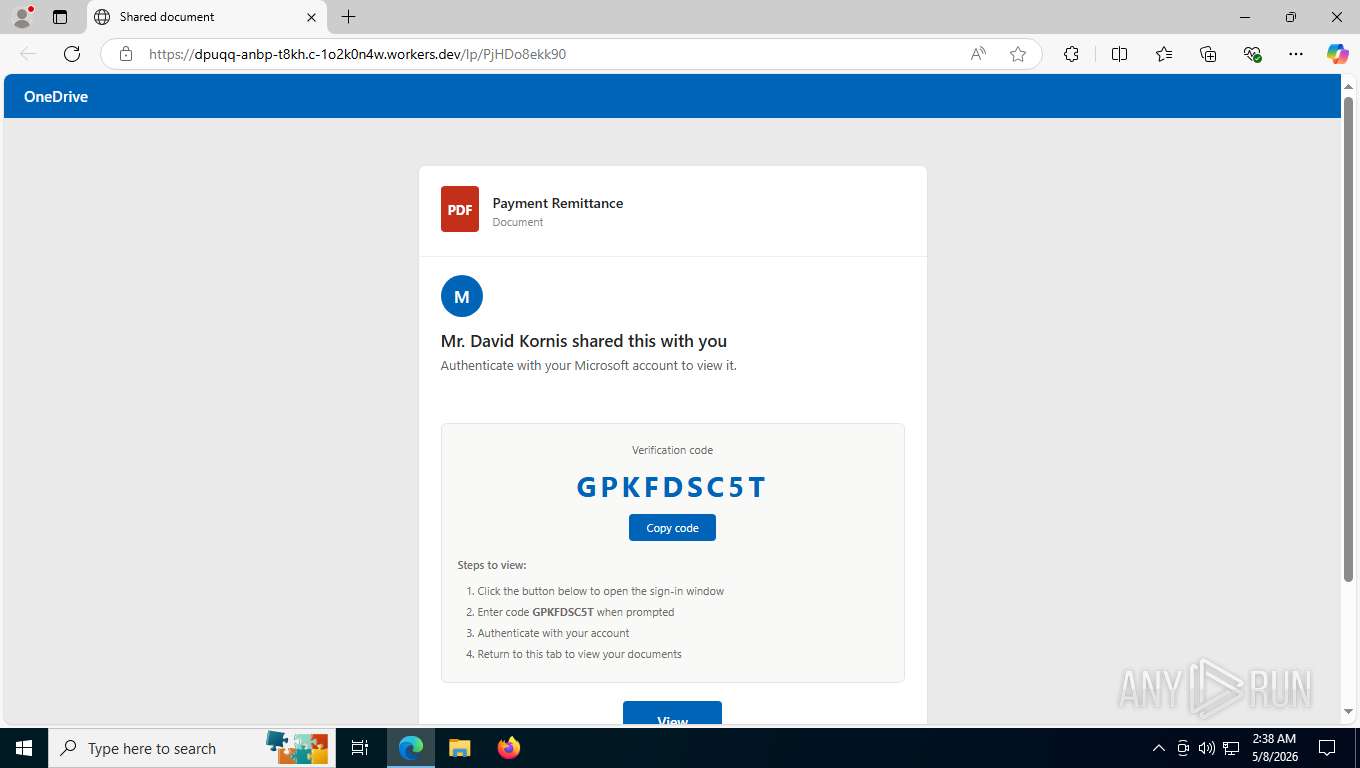Image resolution: width=1360 pixels, height=768 pixels.
Task: Toggle split screen view icon
Action: pos(1119,54)
